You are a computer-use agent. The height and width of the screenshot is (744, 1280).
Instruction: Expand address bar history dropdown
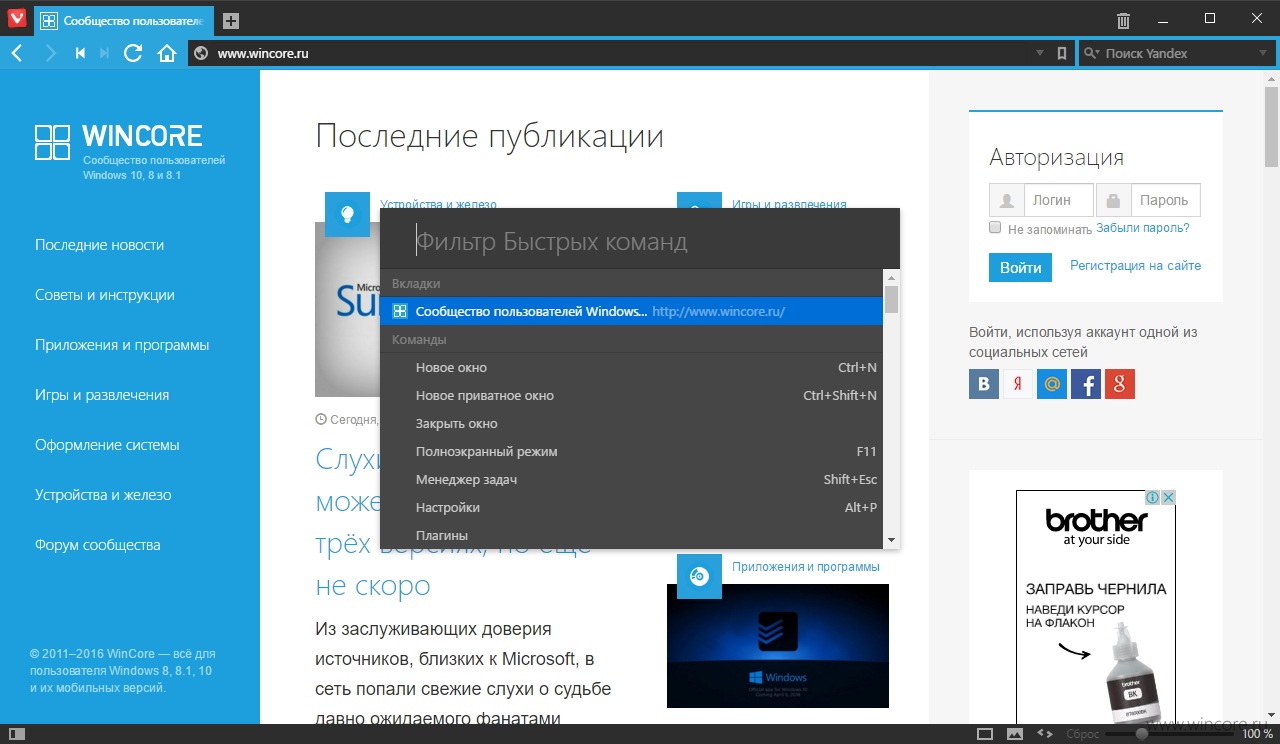(x=1040, y=54)
